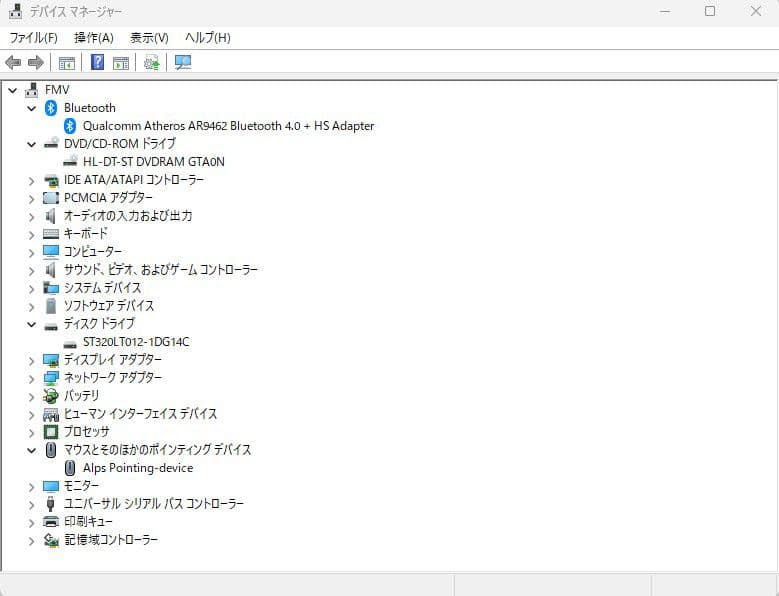Screen dimensions: 779x596
Task: Click the コンピューター monitor icon
Action: tap(51, 252)
